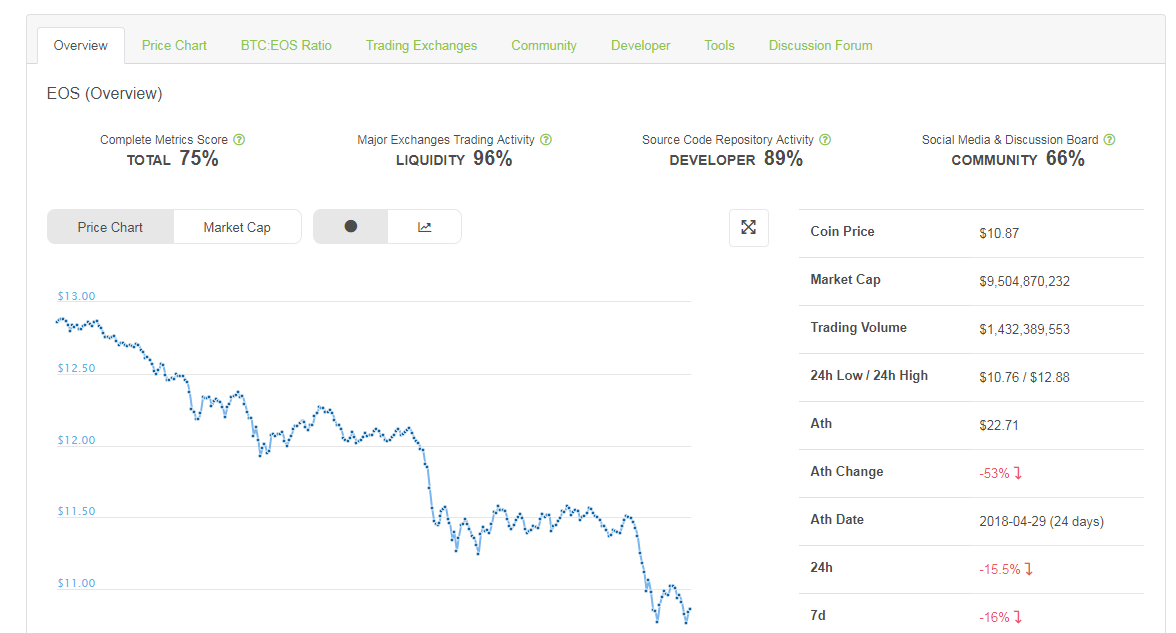Screen dimensions: 1176x633
Task: Click the 24h low/high value $10.76 / $12.88
Action: [1024, 377]
